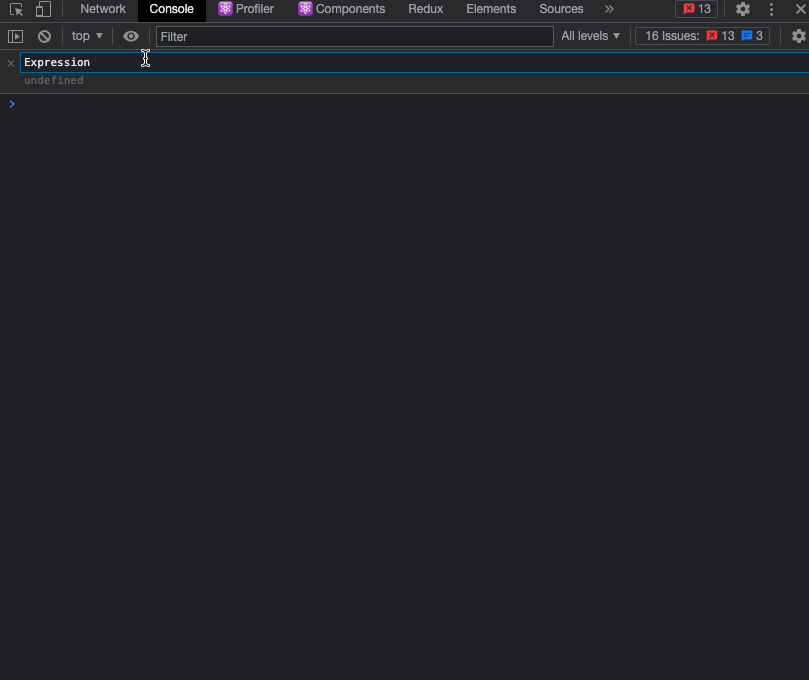Click the console prompt to enter code
This screenshot has height=680, width=809.
(x=100, y=103)
